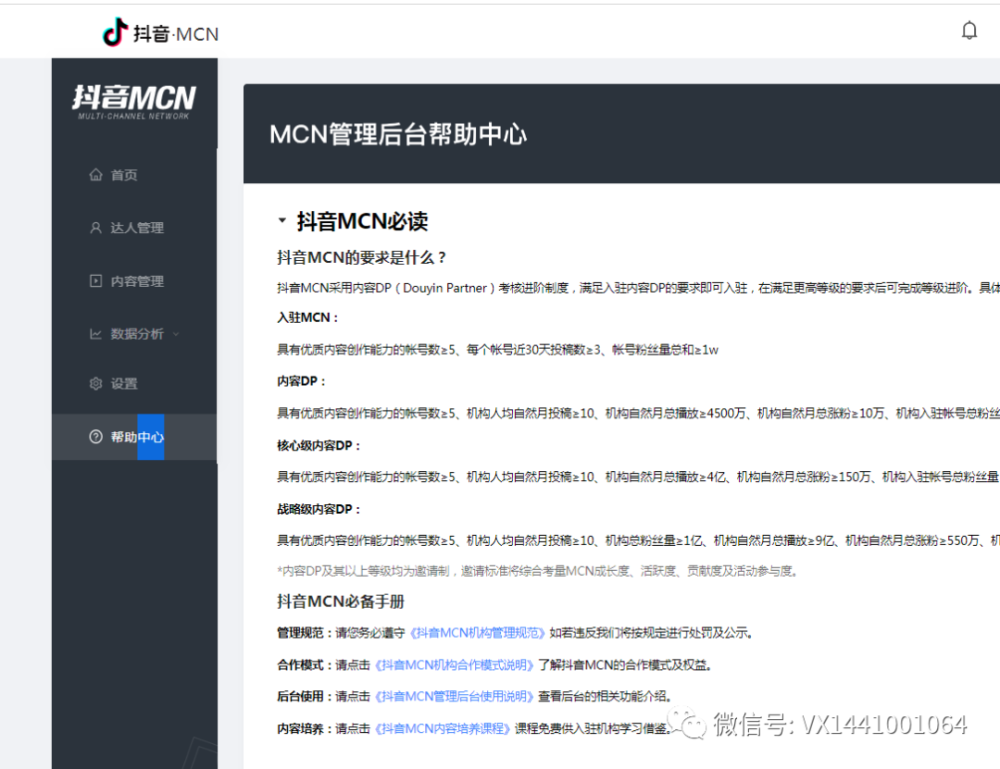This screenshot has height=769, width=1000.
Task: Click the chart icon beside 数据分析
Action: (96, 333)
